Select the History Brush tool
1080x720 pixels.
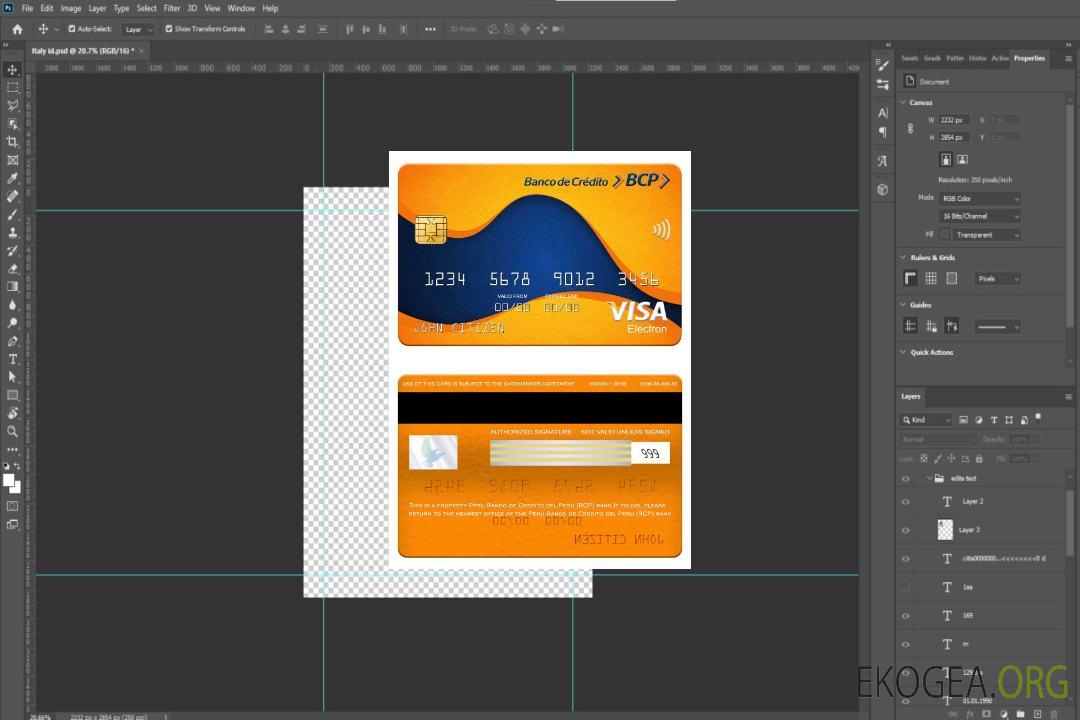tap(12, 251)
